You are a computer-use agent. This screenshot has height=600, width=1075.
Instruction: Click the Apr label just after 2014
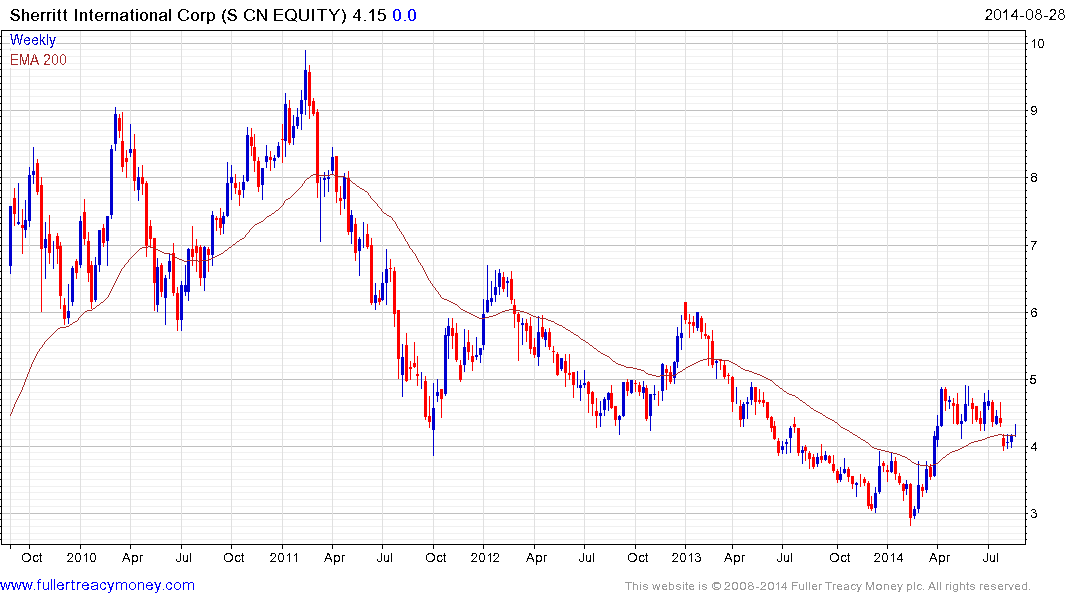(x=939, y=557)
